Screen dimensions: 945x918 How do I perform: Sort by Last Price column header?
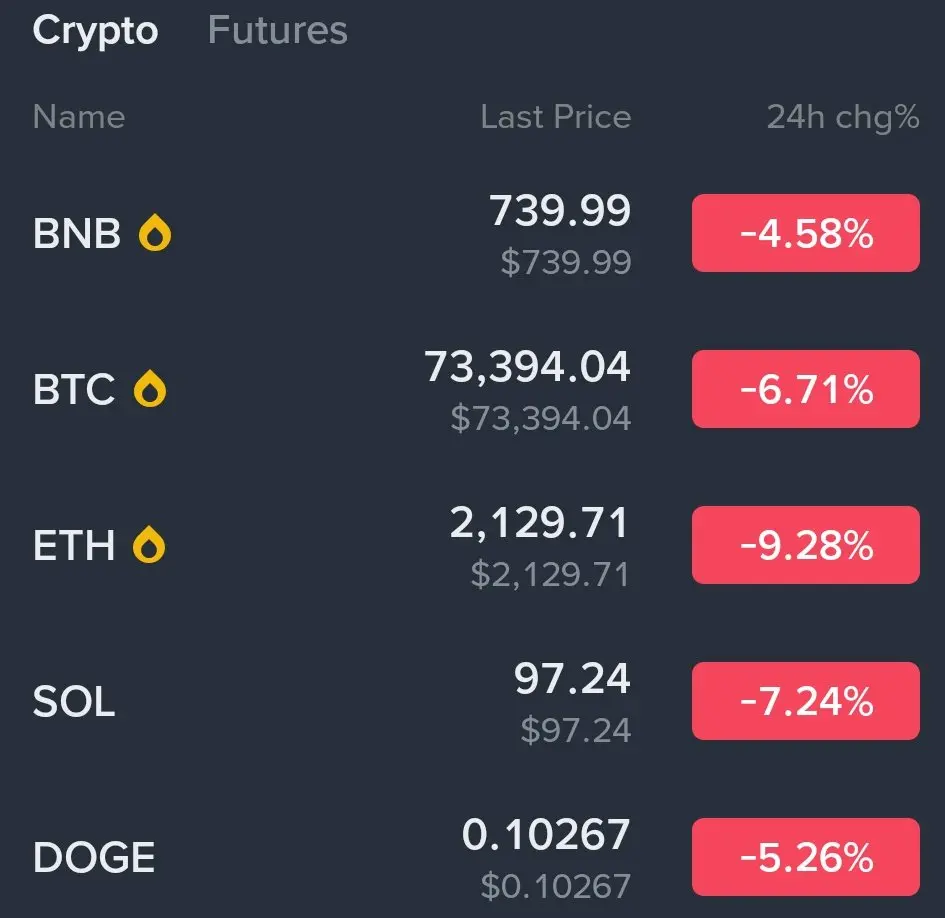tap(555, 117)
